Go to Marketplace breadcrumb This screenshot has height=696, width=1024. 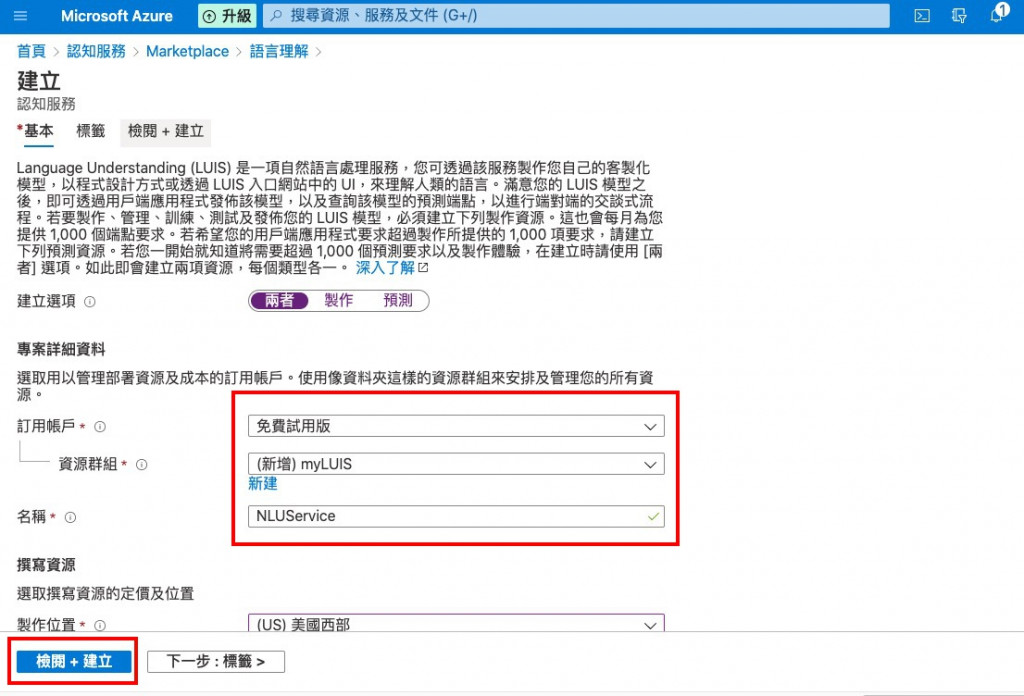click(x=187, y=51)
